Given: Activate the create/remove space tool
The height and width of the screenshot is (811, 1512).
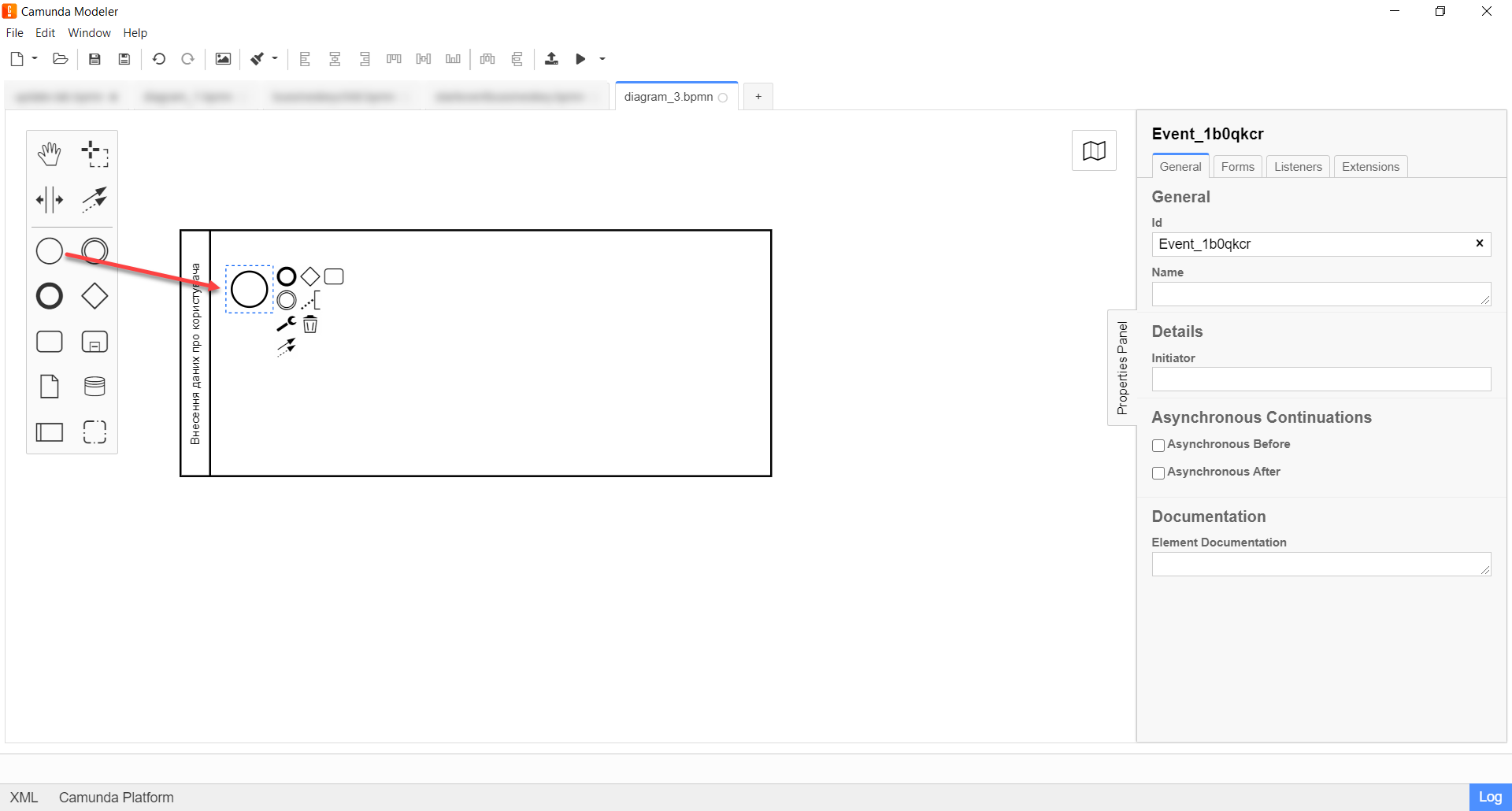Looking at the screenshot, I should point(50,200).
